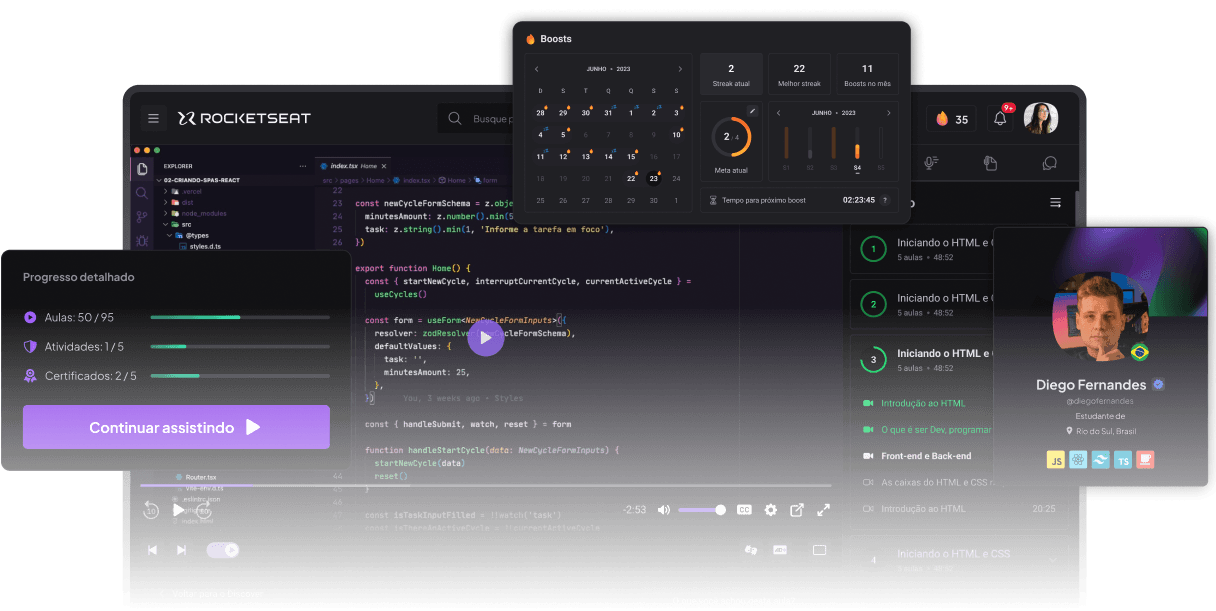1216x611 pixels.
Task: Click the edit pencil on Meta atual
Action: [752, 111]
